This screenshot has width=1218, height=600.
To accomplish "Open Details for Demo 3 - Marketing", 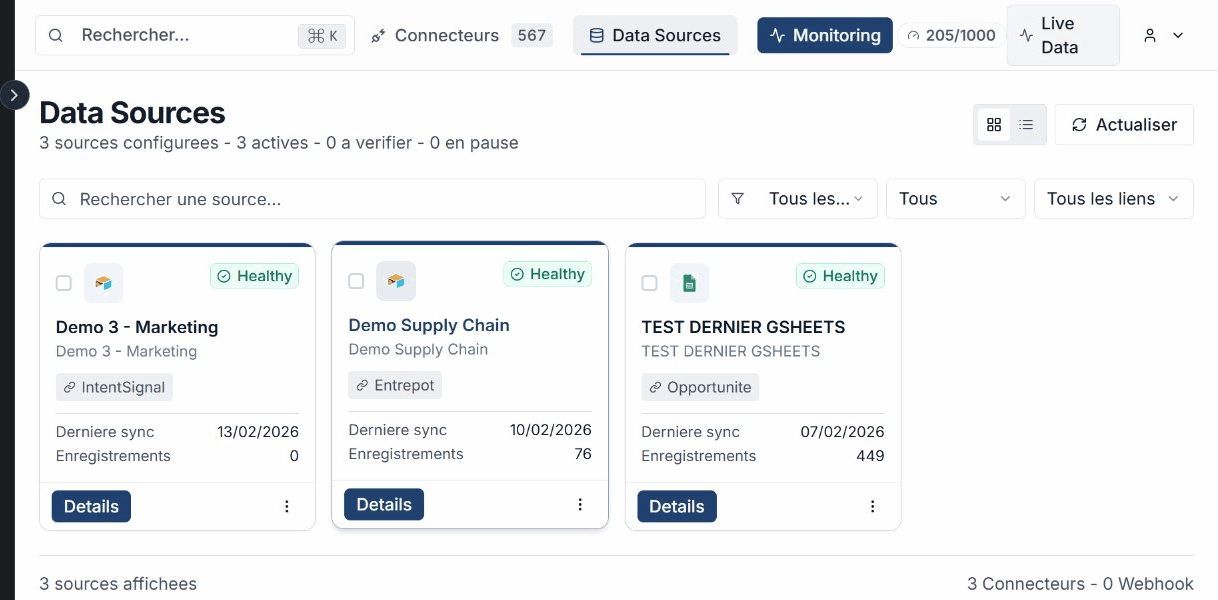I will pyautogui.click(x=91, y=506).
